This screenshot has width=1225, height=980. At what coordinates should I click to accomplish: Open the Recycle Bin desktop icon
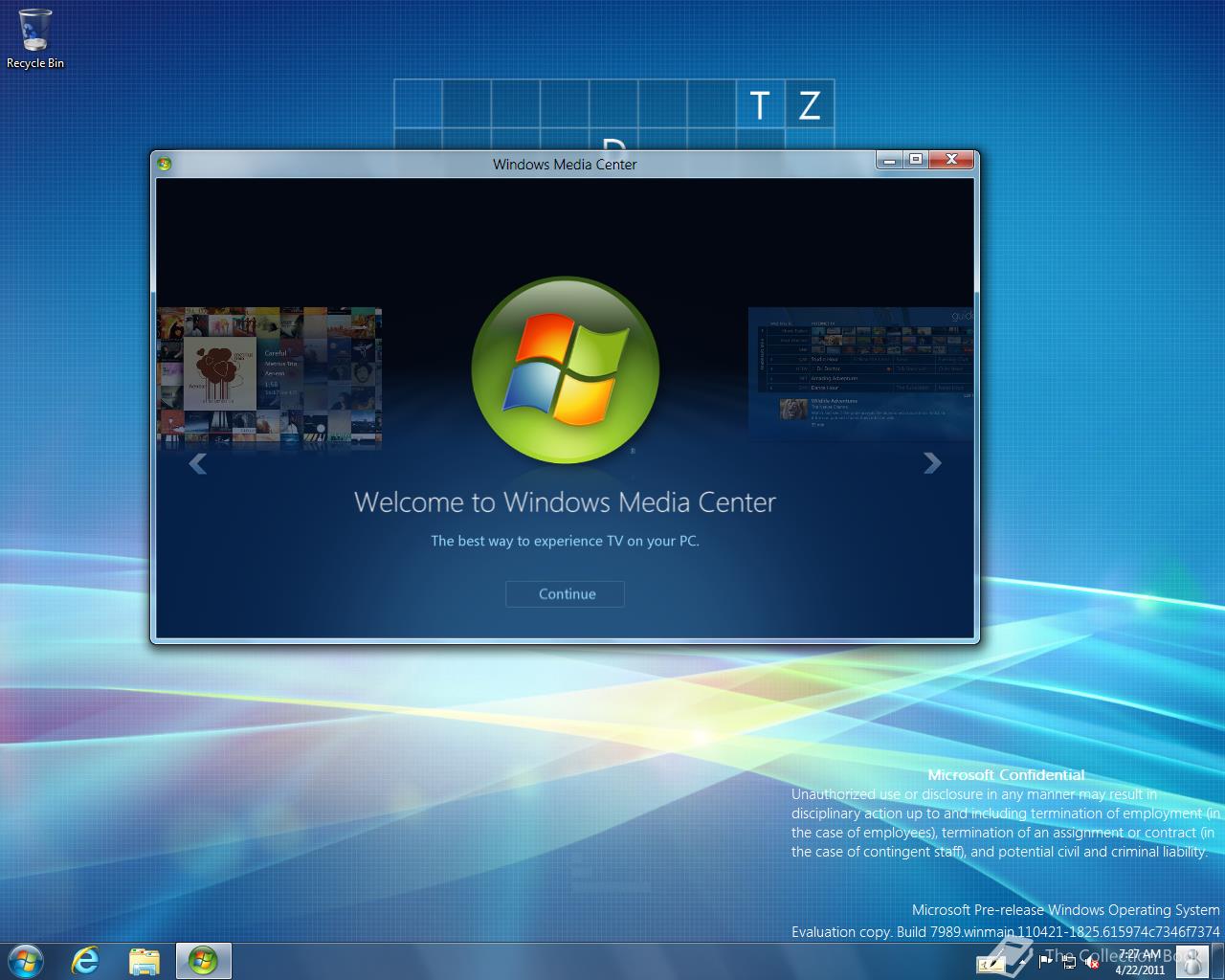[x=35, y=39]
